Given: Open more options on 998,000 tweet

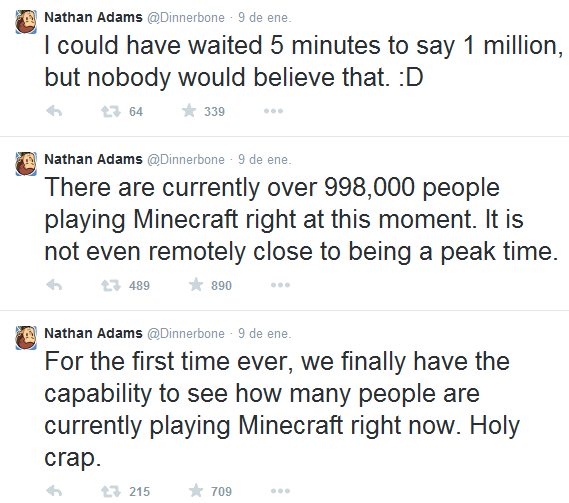Looking at the screenshot, I should click(x=281, y=285).
